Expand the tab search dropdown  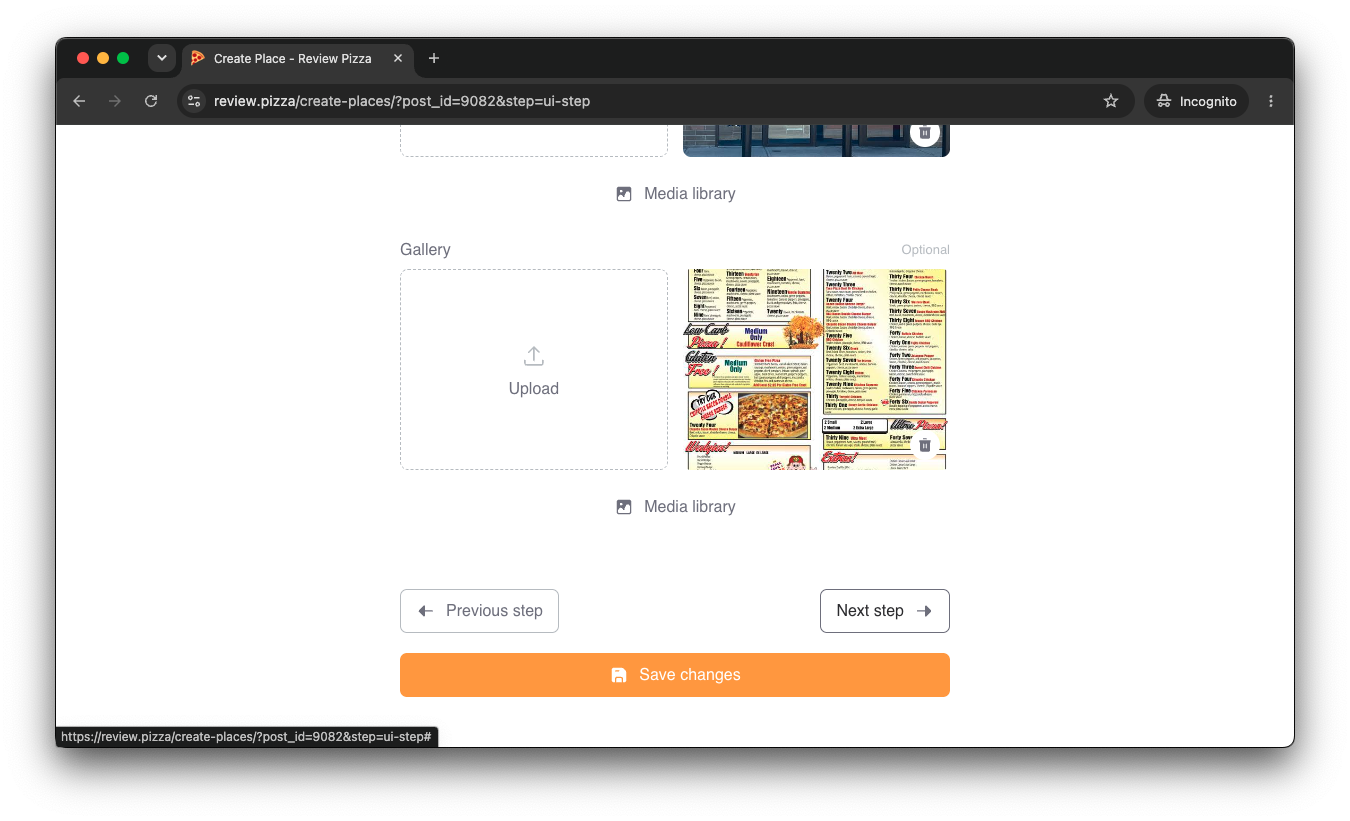click(x=161, y=58)
